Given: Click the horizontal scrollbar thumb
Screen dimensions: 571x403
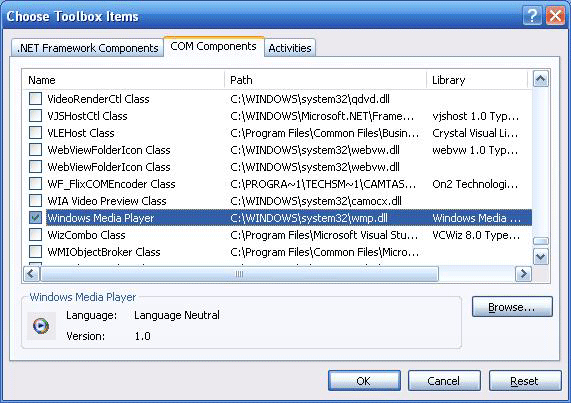Looking at the screenshot, I should (239, 274).
